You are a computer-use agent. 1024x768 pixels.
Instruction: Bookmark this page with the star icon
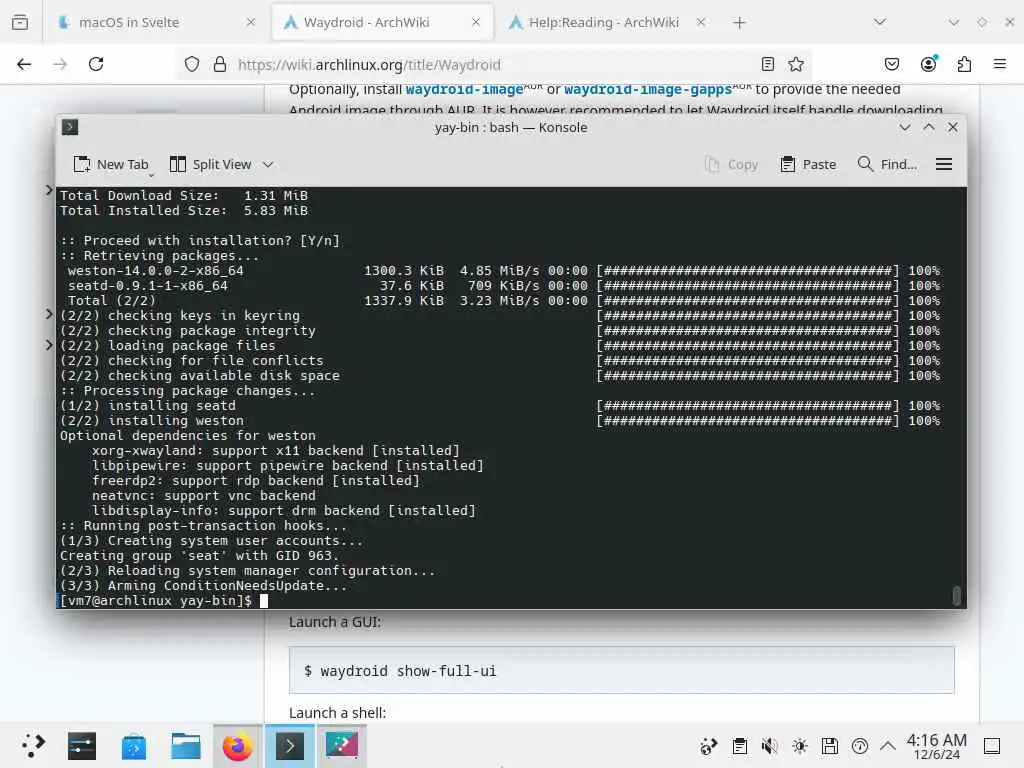[x=795, y=64]
